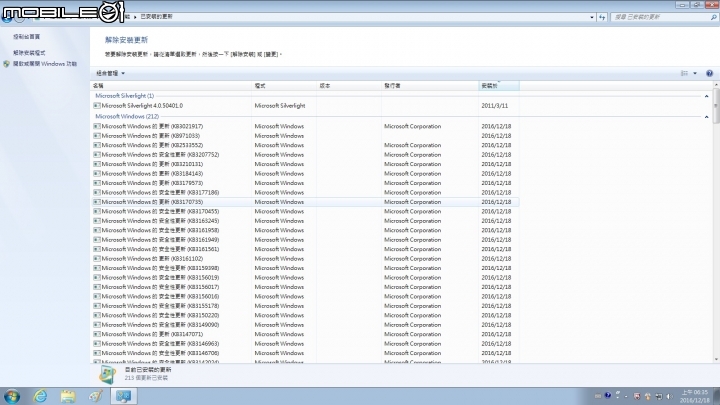Select security update row KB3150220
720x405 pixels.
tap(305, 315)
